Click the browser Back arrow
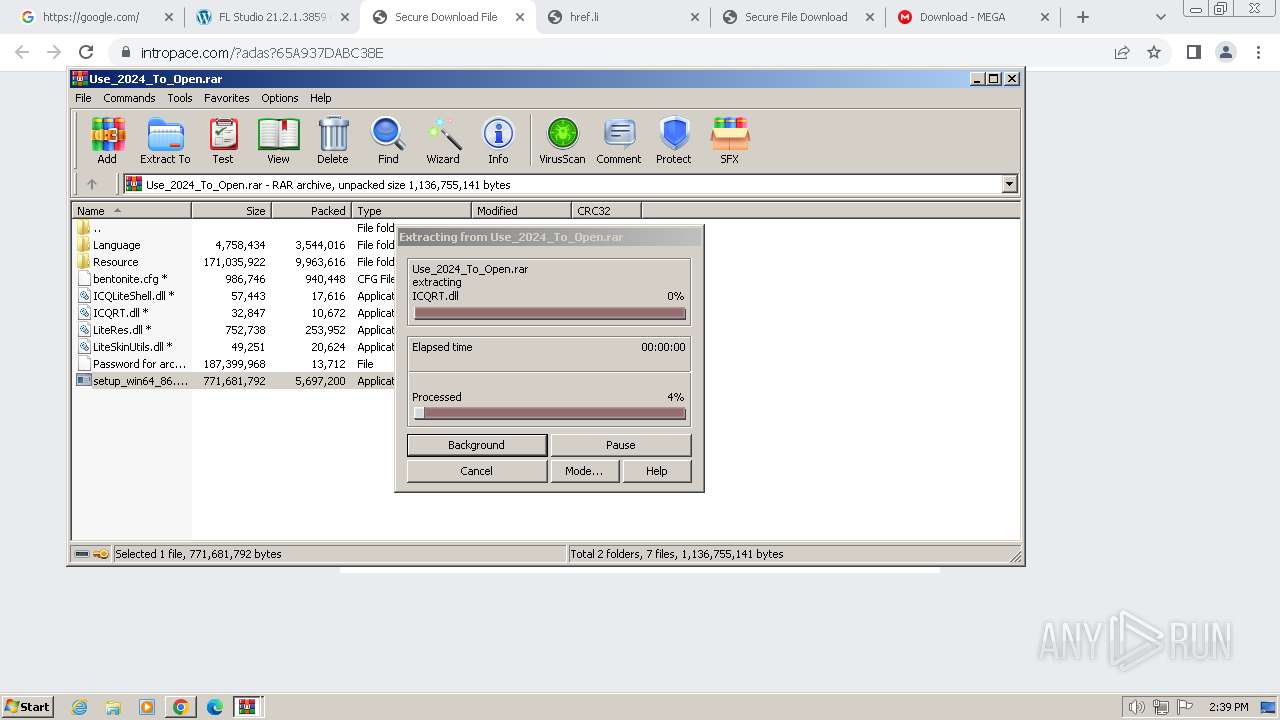 tap(22, 52)
